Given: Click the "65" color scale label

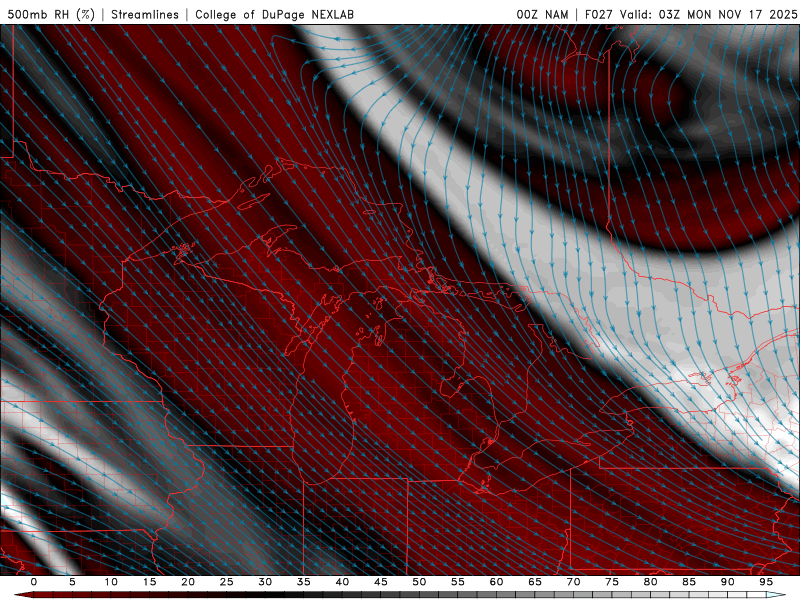Looking at the screenshot, I should pyautogui.click(x=535, y=582).
